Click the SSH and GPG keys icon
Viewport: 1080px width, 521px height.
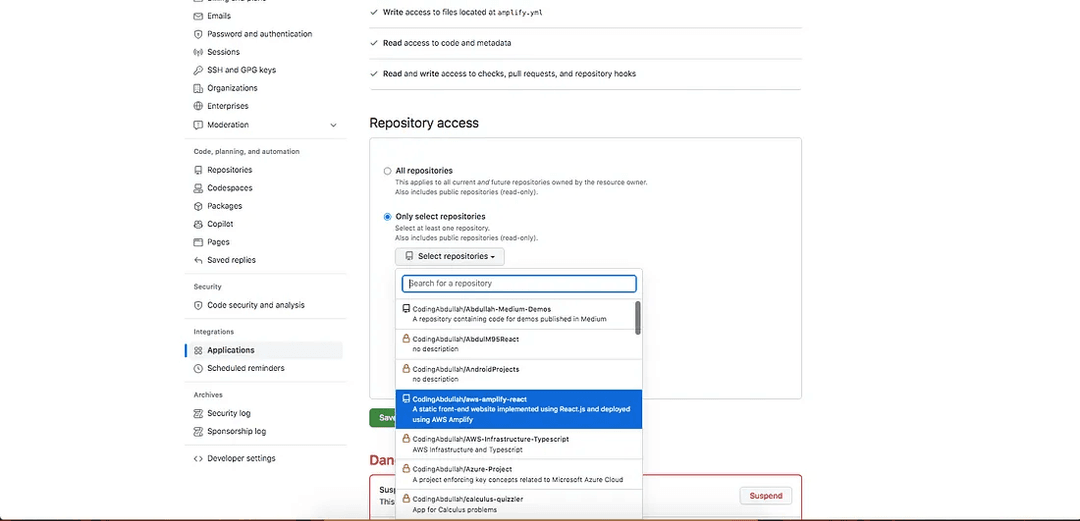198,70
